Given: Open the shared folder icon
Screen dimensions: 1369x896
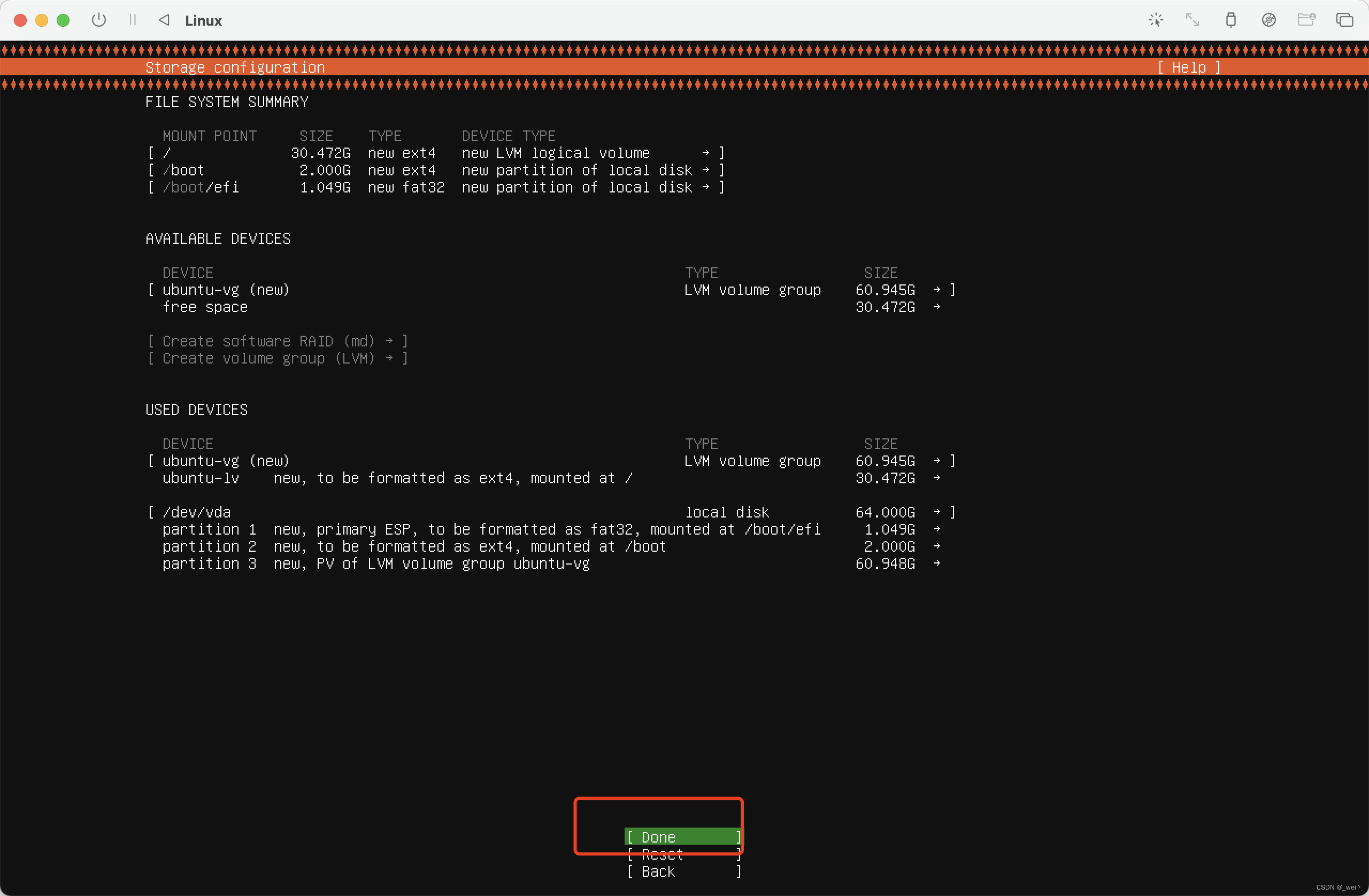Looking at the screenshot, I should [1306, 20].
